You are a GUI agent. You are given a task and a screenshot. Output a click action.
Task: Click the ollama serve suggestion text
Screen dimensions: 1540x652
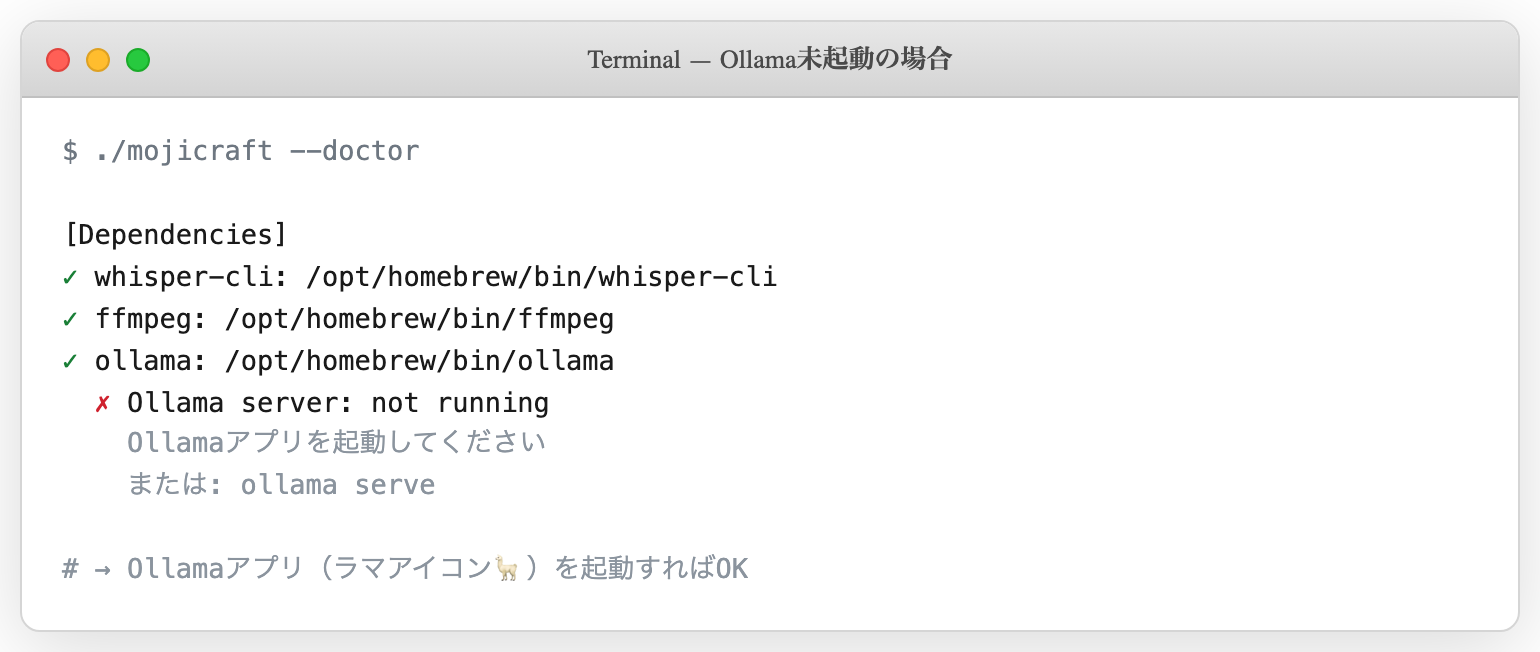click(338, 485)
